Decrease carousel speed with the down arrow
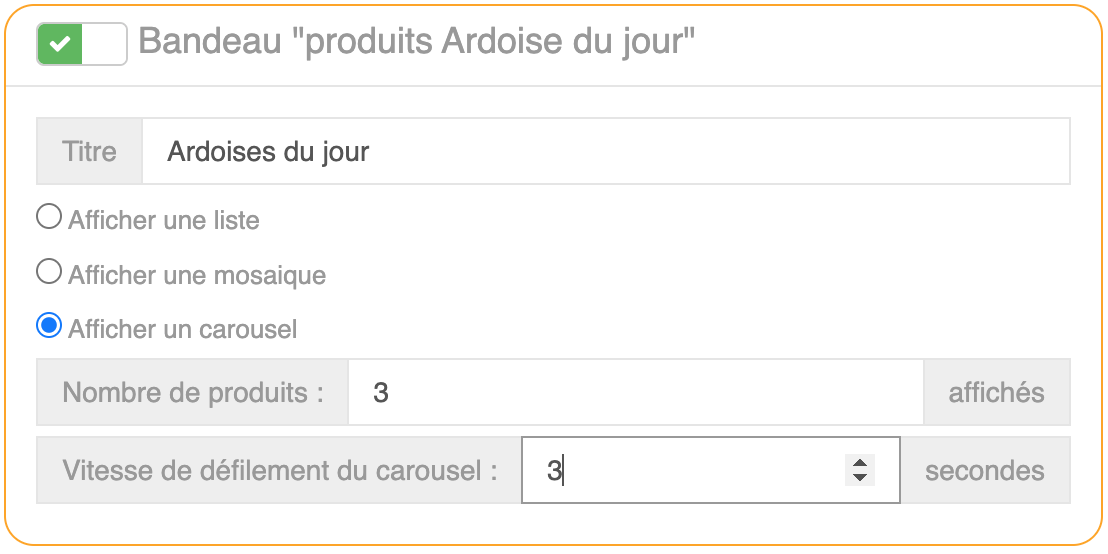1108x554 pixels. click(859, 478)
